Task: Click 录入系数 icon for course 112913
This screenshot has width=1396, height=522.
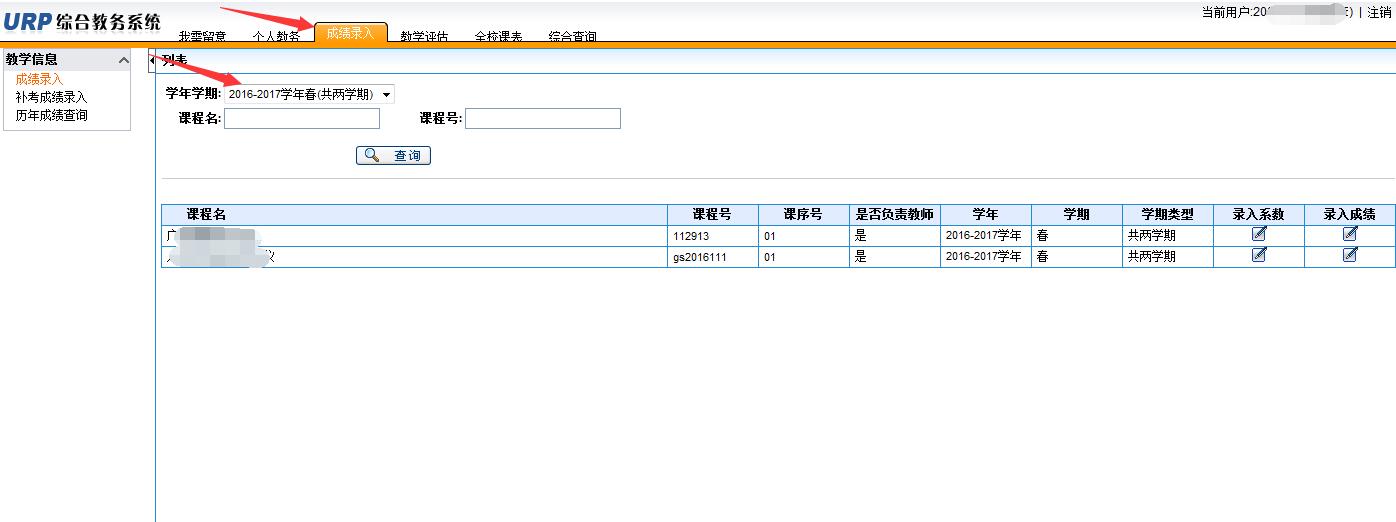Action: [1259, 234]
